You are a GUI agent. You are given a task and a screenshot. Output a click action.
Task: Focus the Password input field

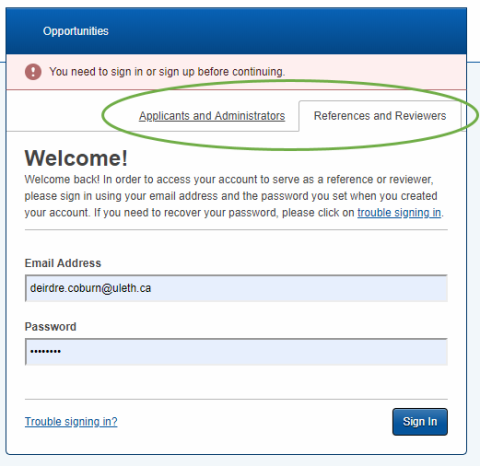coord(236,352)
